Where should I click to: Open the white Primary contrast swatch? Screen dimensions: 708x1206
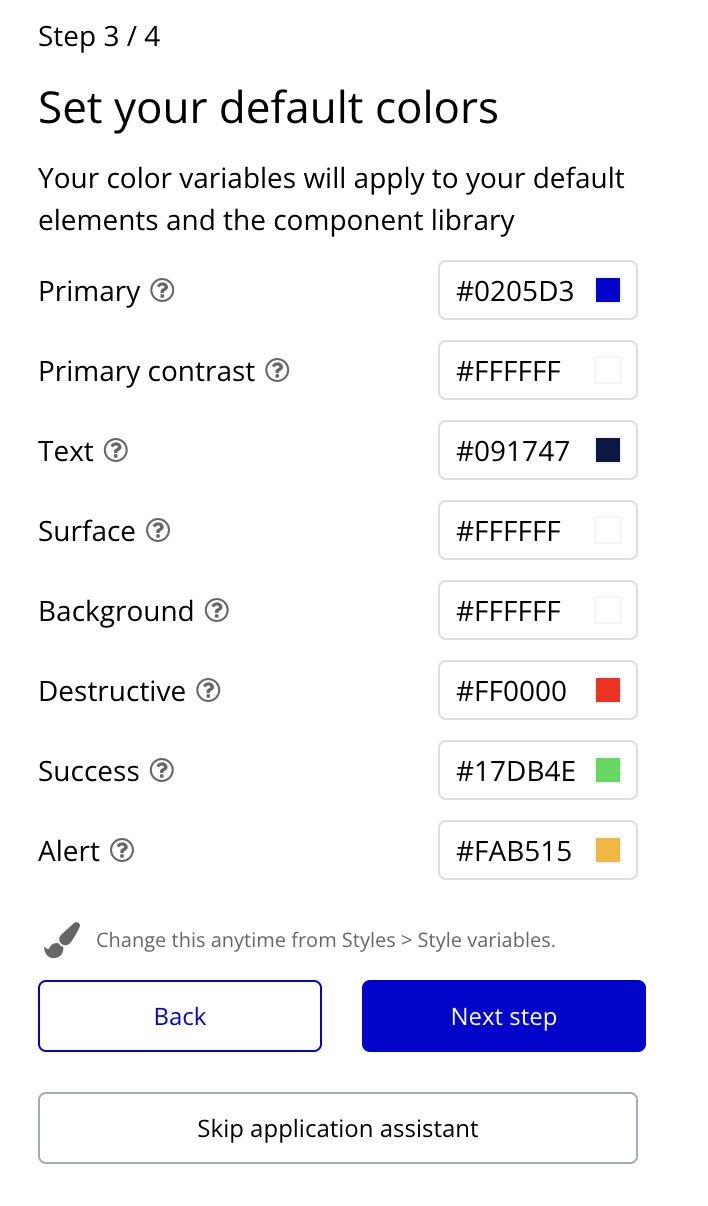pyautogui.click(x=608, y=371)
